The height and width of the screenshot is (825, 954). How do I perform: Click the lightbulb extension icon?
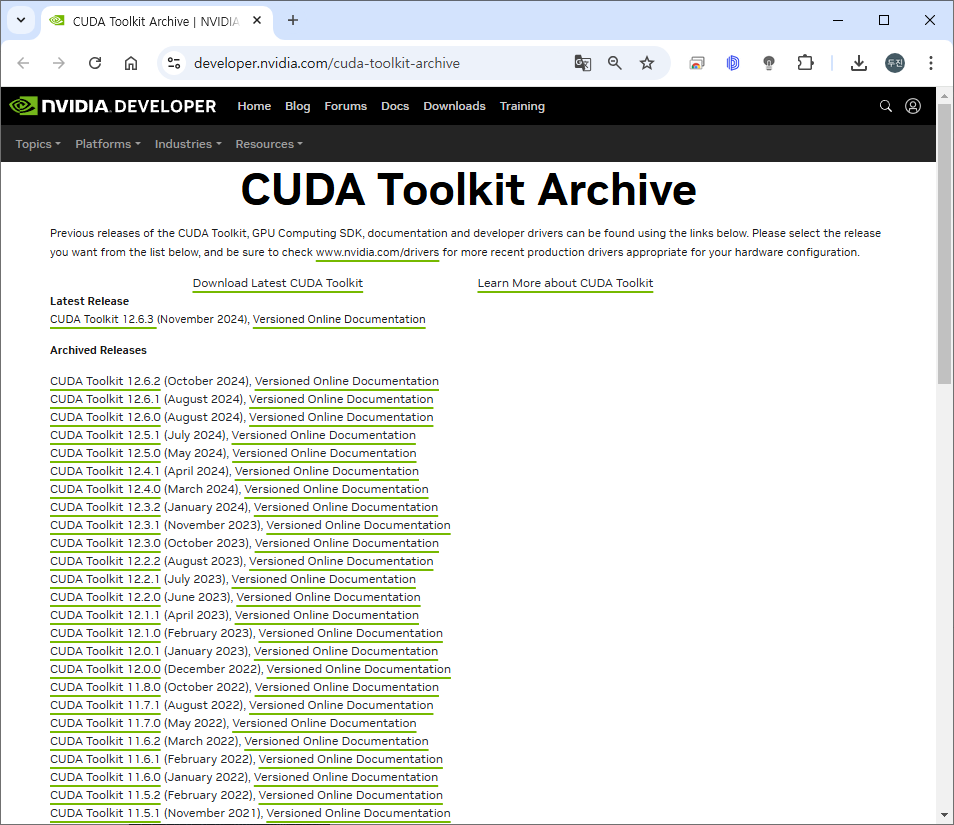(769, 63)
